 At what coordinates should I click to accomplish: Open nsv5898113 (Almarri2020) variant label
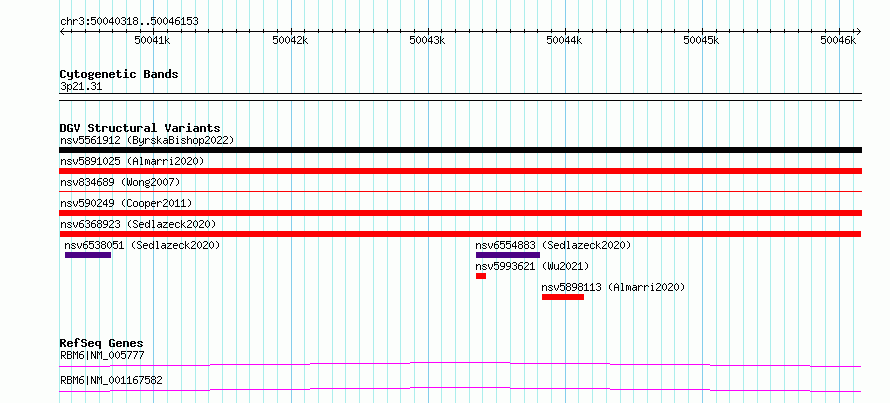click(x=614, y=287)
